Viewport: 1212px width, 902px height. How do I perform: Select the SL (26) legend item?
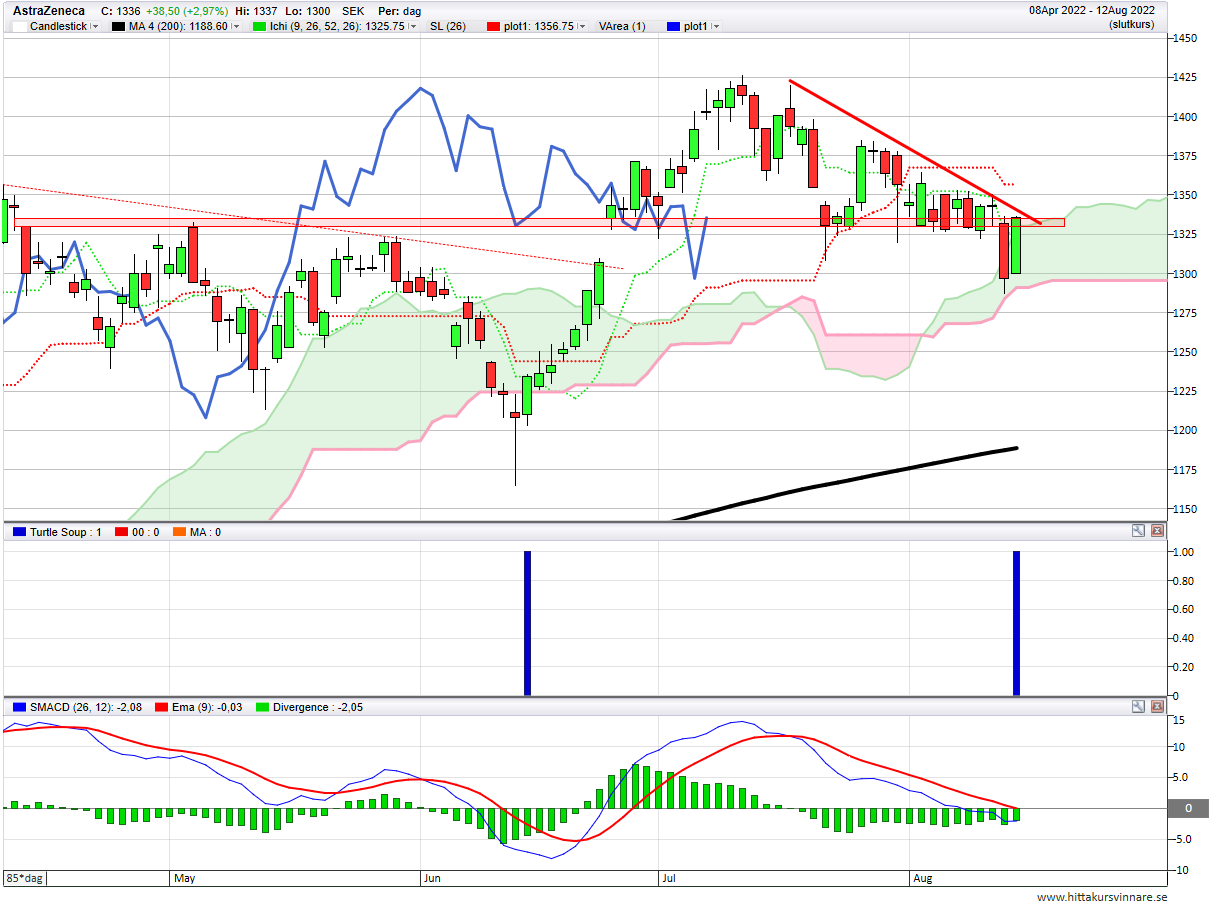tap(448, 27)
